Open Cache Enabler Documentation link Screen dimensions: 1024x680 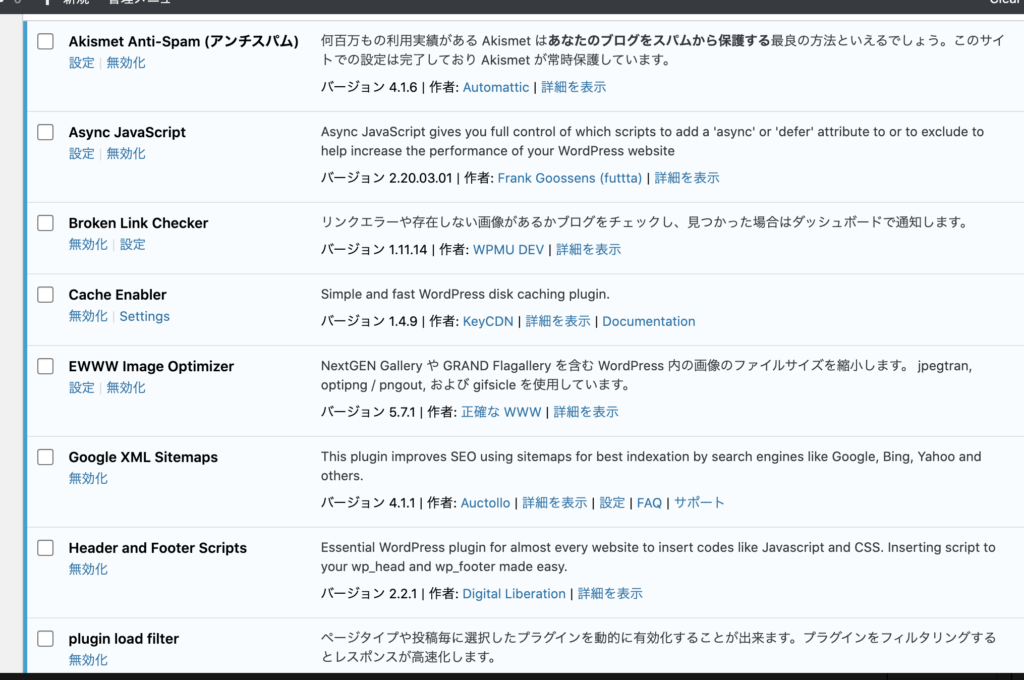tap(648, 321)
